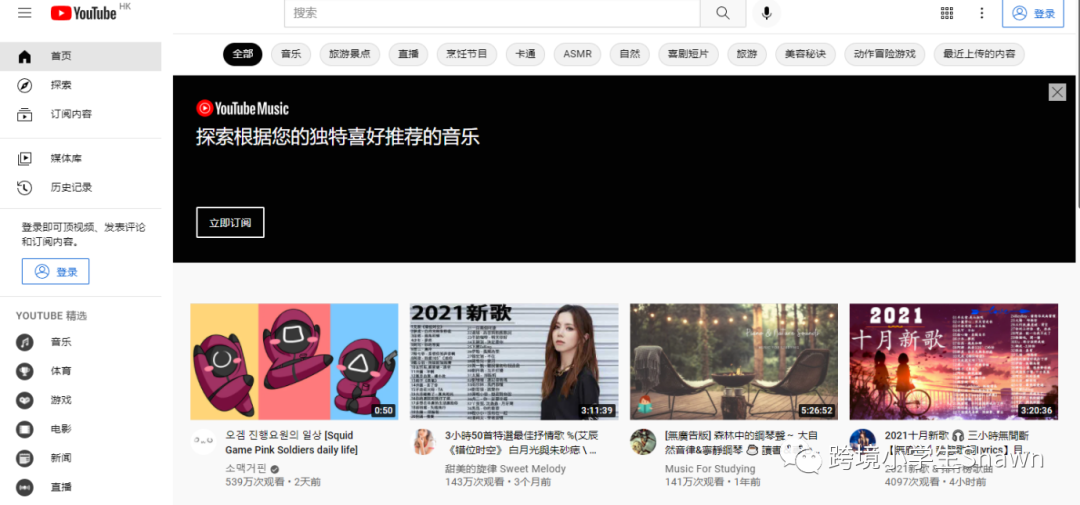The image size is (1080, 505).
Task: Select the 美容秘诀 filter chip
Action: [805, 54]
